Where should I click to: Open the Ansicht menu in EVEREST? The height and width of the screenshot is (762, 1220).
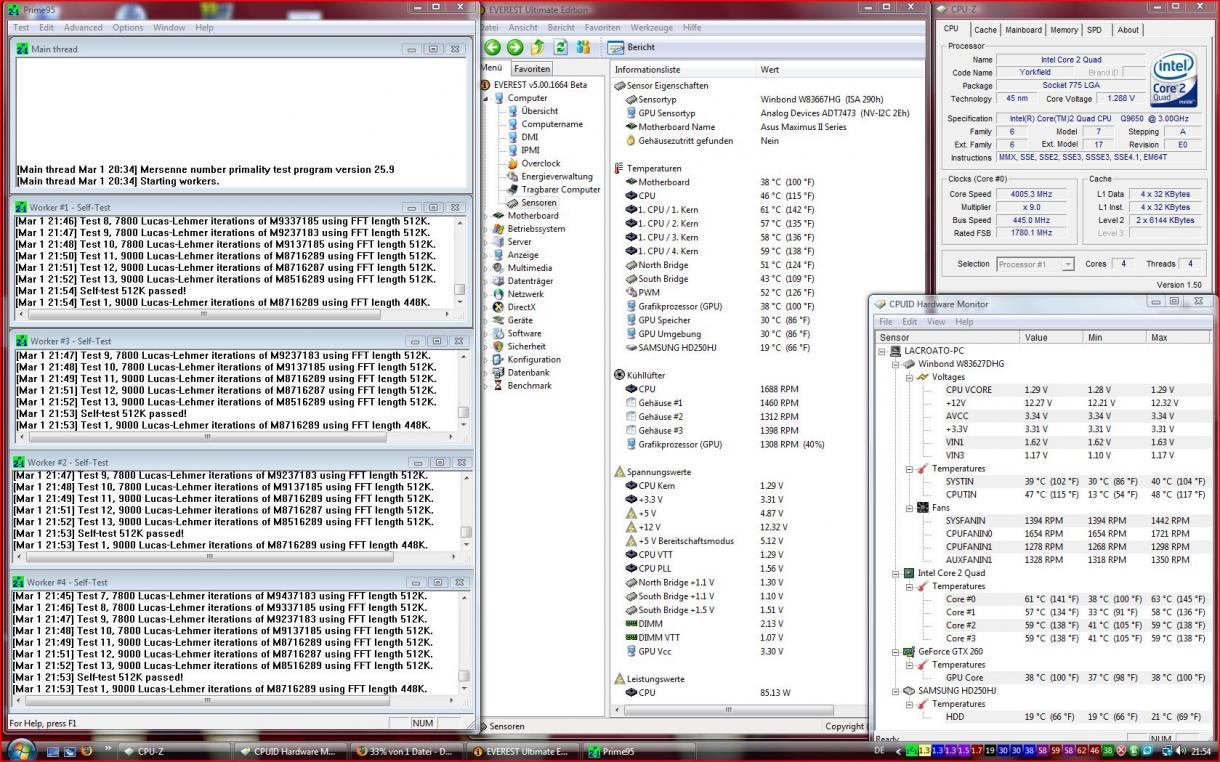coord(523,27)
